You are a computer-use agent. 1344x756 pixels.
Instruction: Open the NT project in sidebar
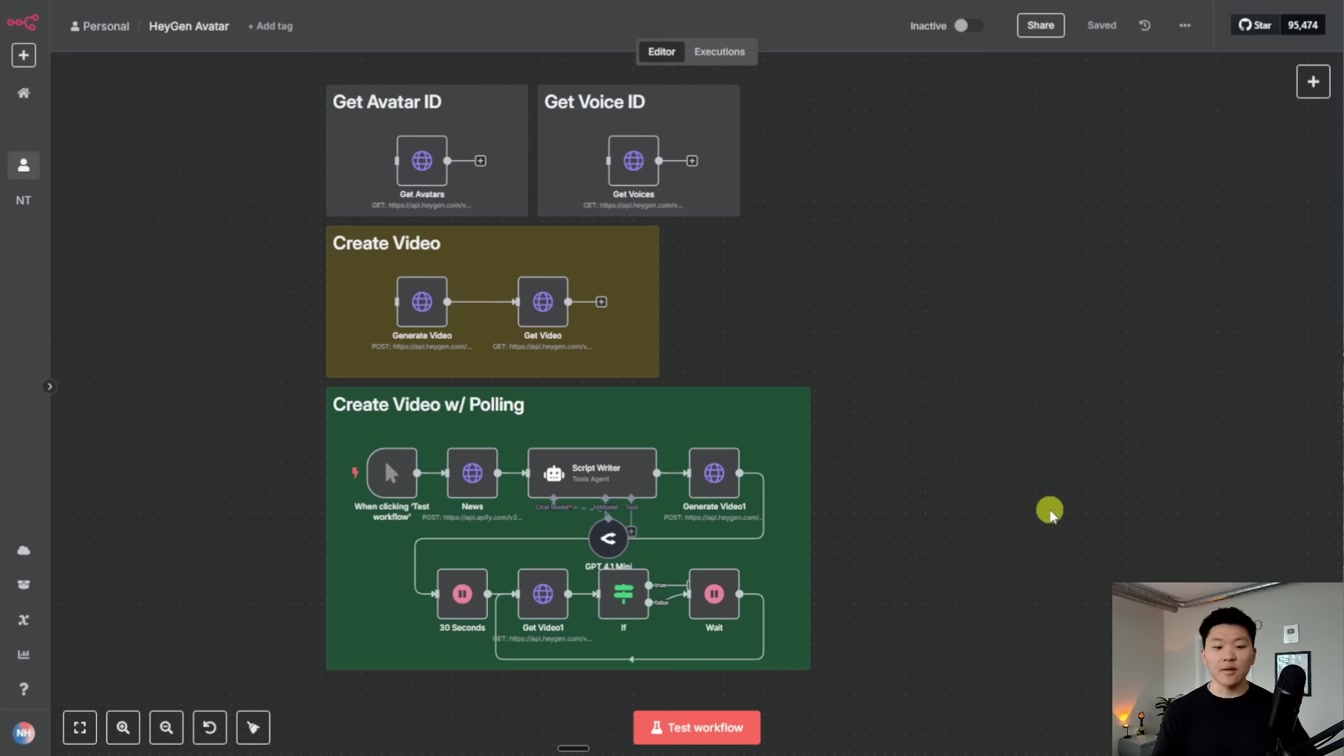click(24, 200)
